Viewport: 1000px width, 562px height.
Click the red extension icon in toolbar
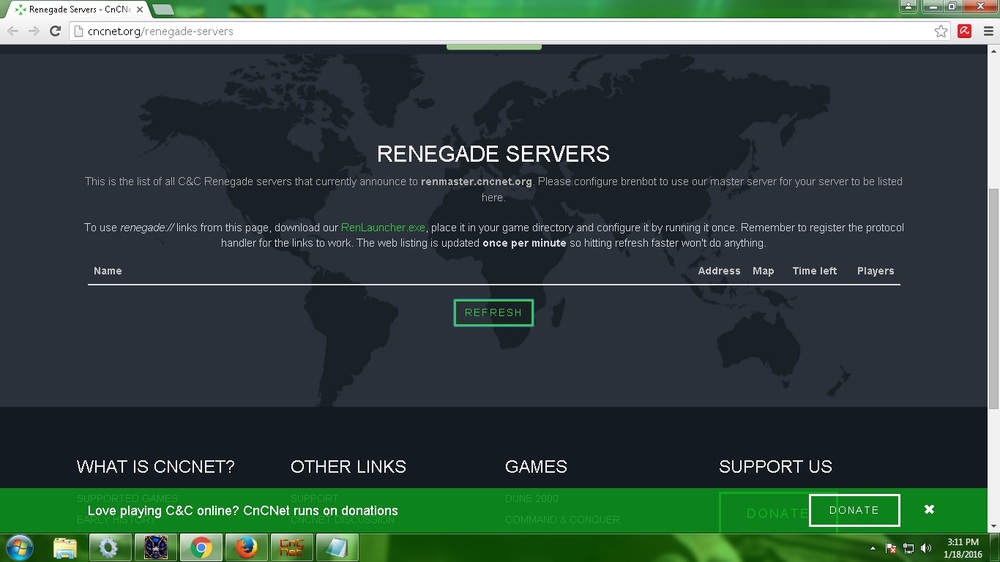[x=964, y=31]
